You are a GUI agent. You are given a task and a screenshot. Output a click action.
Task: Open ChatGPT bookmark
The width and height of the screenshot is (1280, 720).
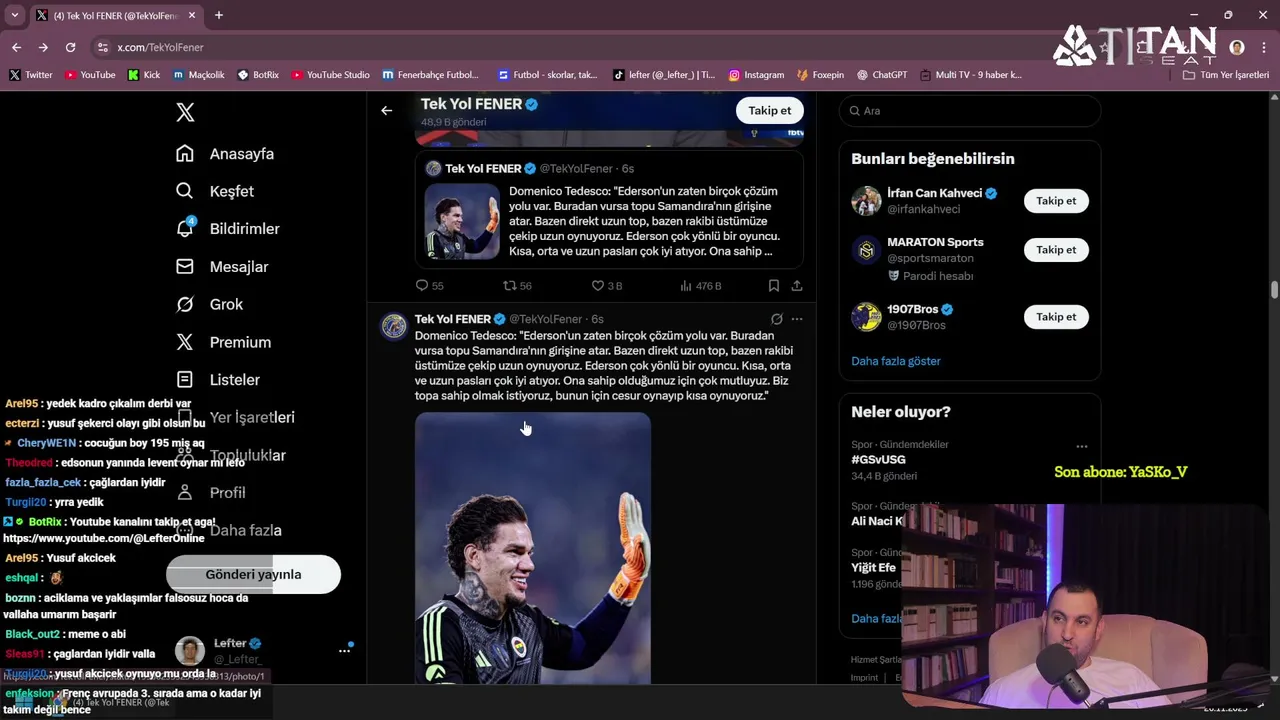click(881, 75)
